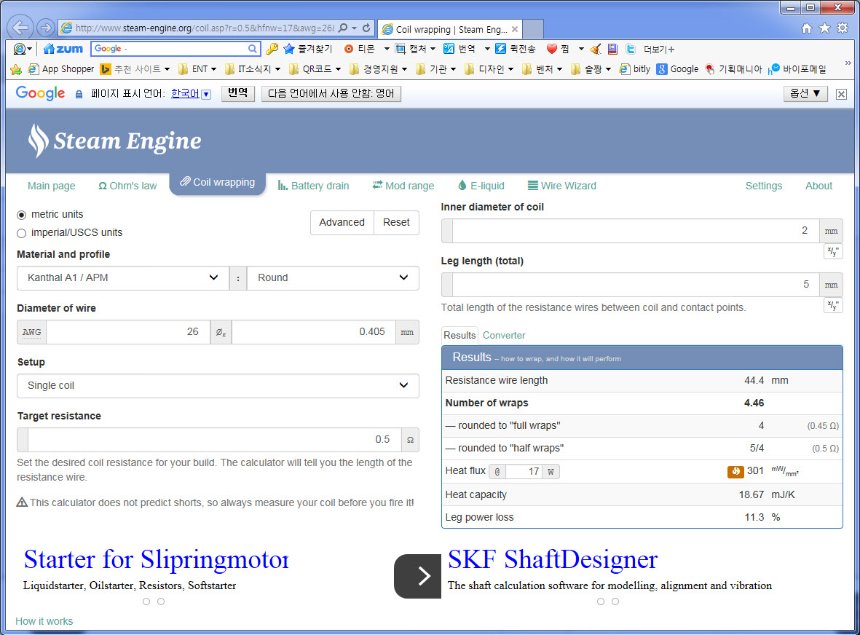Click the wire diameter input showing 0.405

pos(313,332)
